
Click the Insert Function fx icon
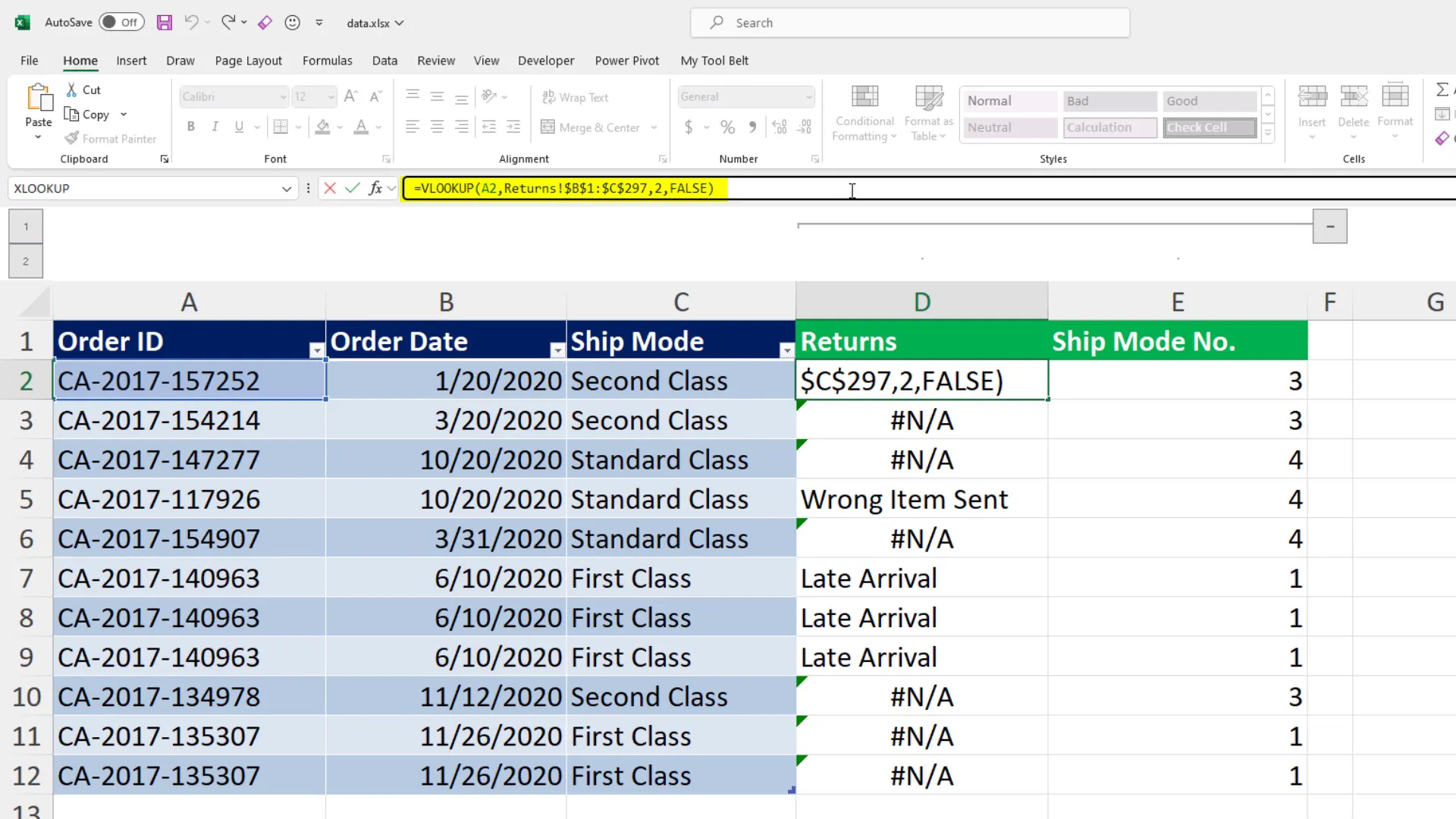[377, 188]
